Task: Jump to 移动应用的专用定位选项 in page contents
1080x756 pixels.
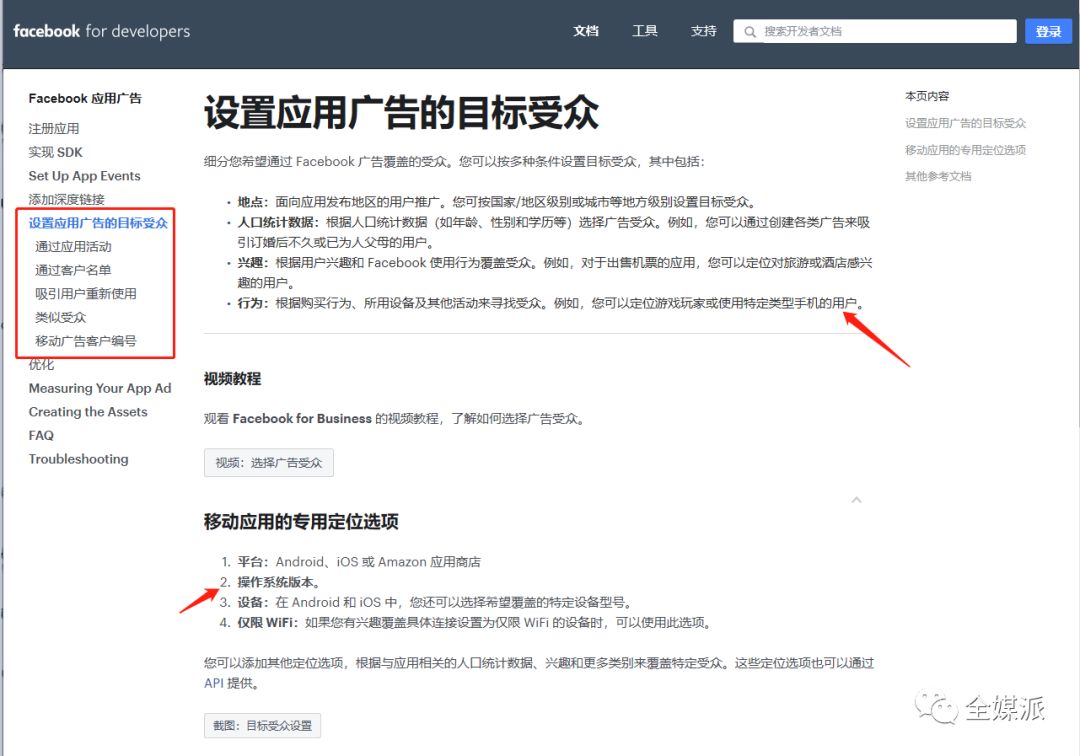Action: (965, 150)
